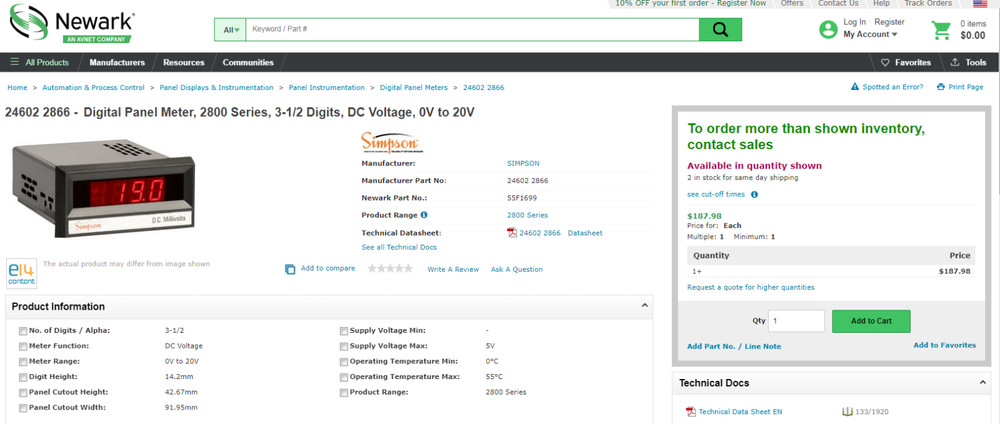The image size is (1000, 424).
Task: Click the green search magnifier button
Action: [720, 30]
